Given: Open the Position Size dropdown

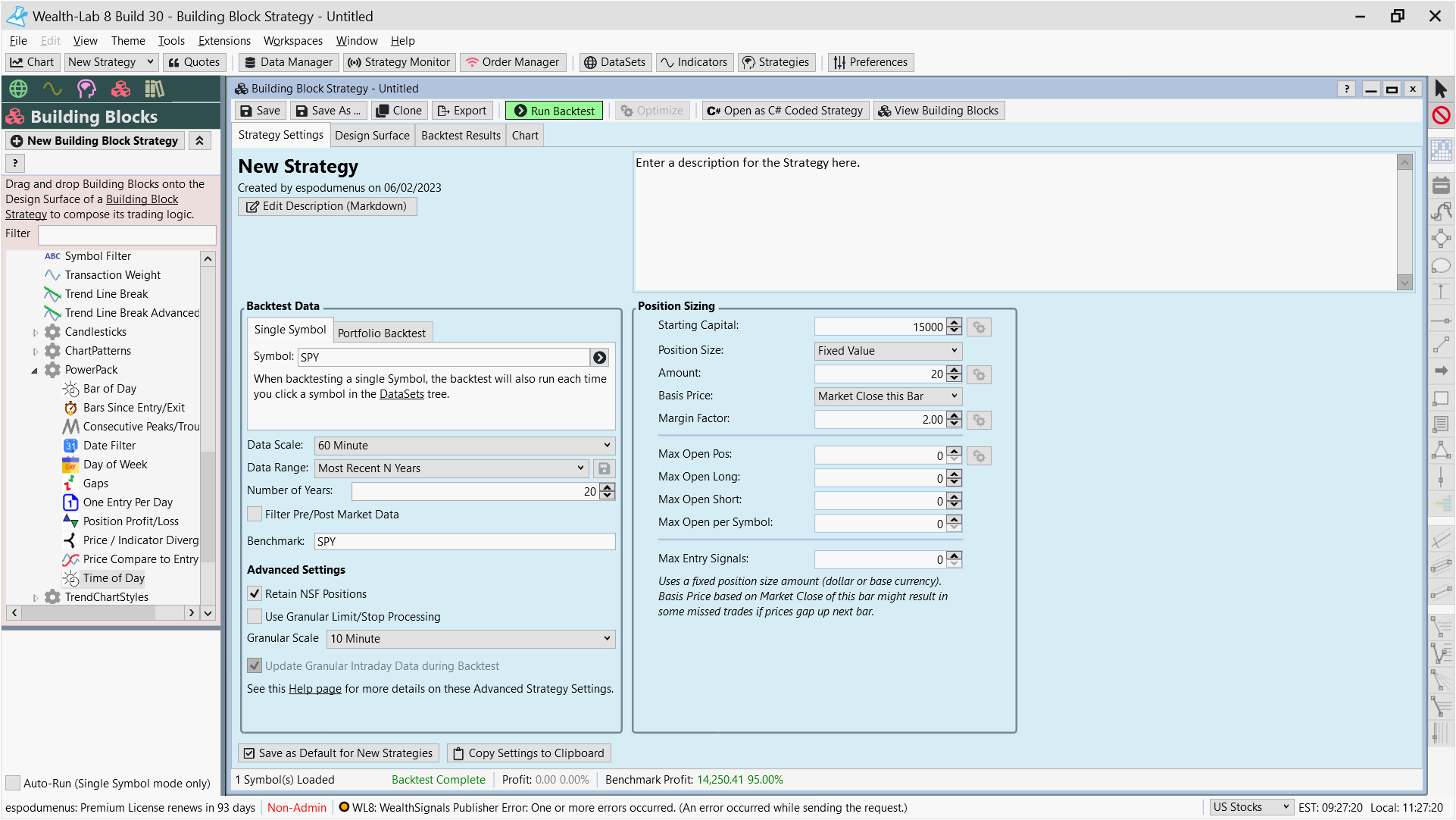Looking at the screenshot, I should (888, 350).
